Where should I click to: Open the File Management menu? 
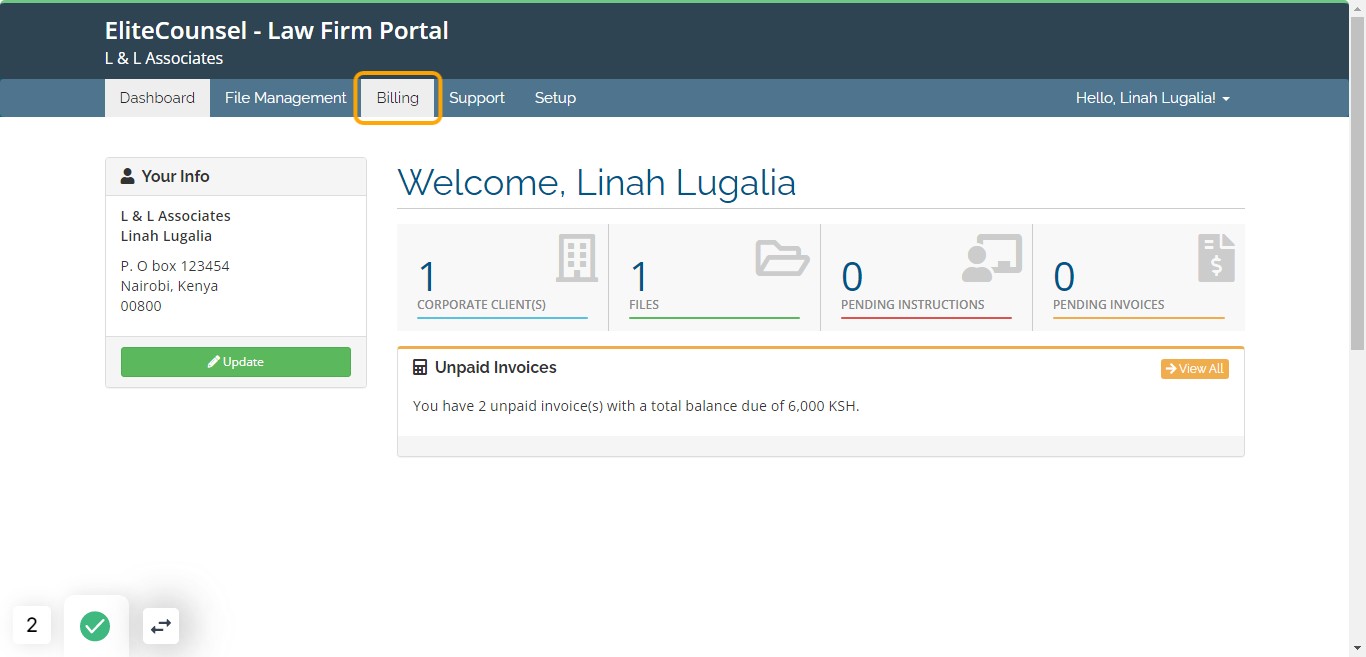pos(285,98)
